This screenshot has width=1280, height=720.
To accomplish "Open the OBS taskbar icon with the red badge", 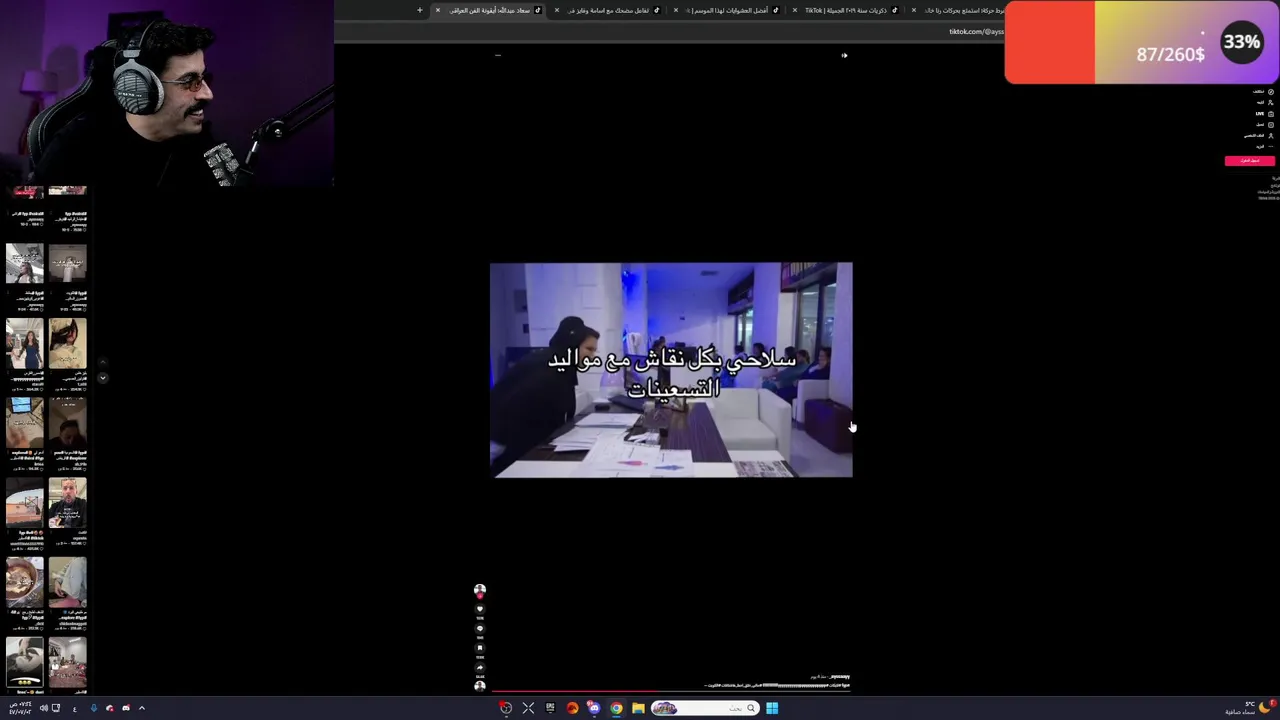I will click(x=506, y=708).
